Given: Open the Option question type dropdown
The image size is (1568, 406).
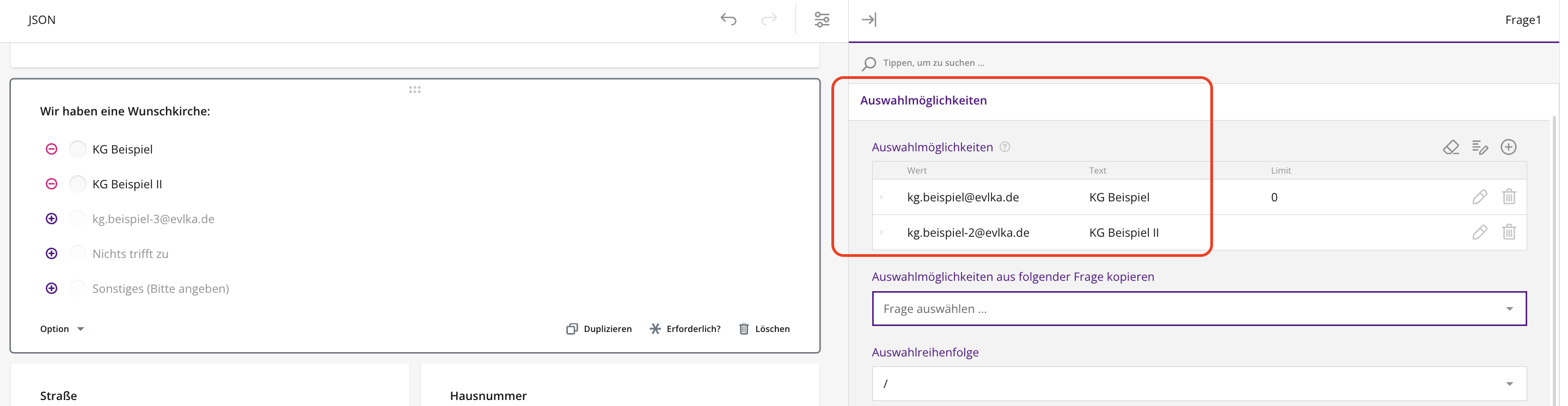Looking at the screenshot, I should pyautogui.click(x=62, y=329).
